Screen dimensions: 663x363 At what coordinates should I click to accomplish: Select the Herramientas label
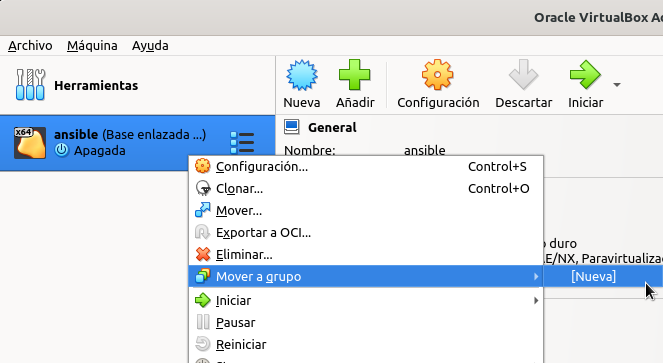click(96, 85)
